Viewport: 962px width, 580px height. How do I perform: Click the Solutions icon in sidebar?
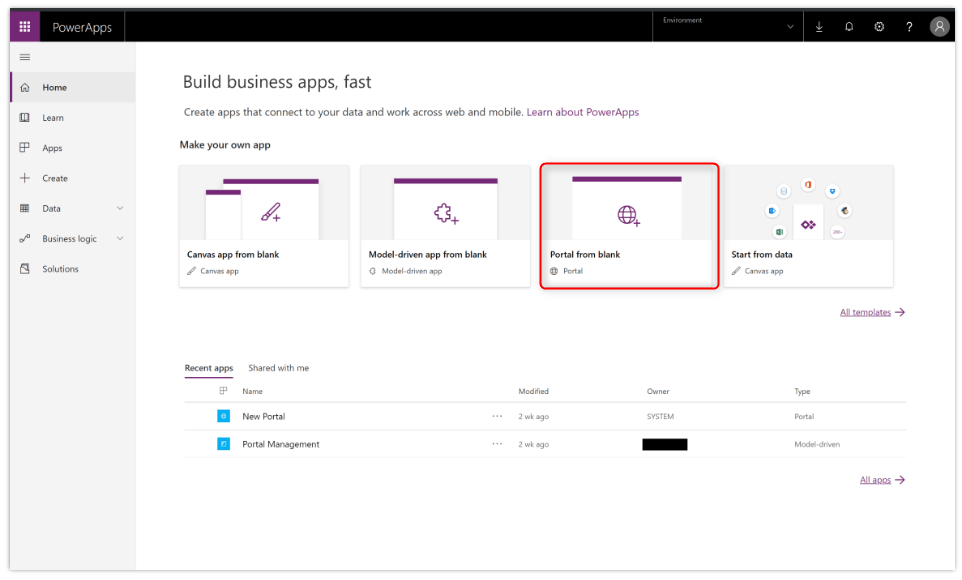[x=25, y=269]
